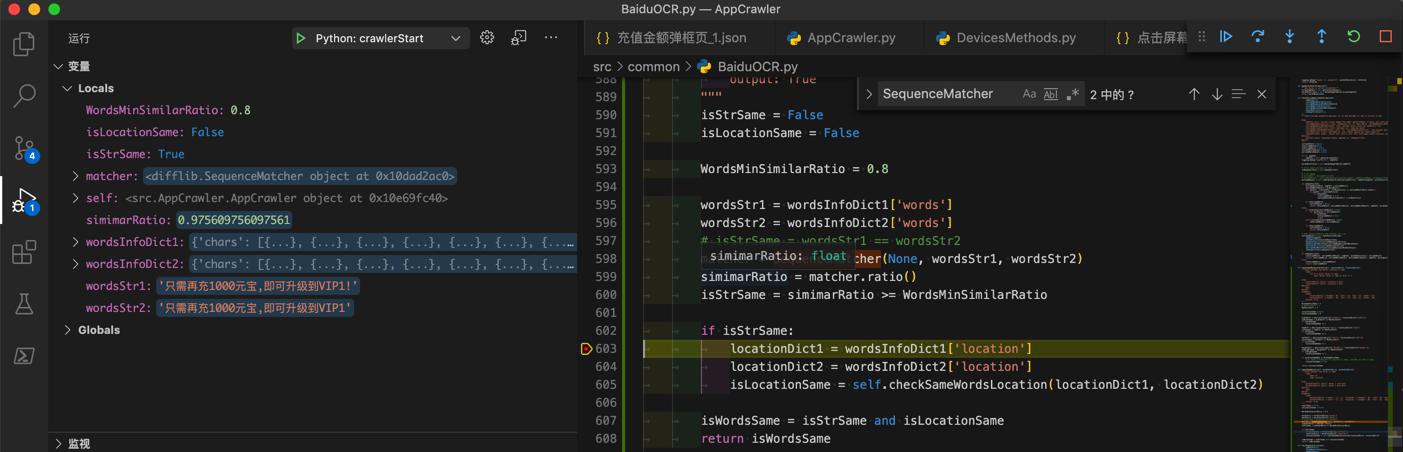Open the Explorer view in activity bar
The height and width of the screenshot is (452, 1403).
coord(24,44)
